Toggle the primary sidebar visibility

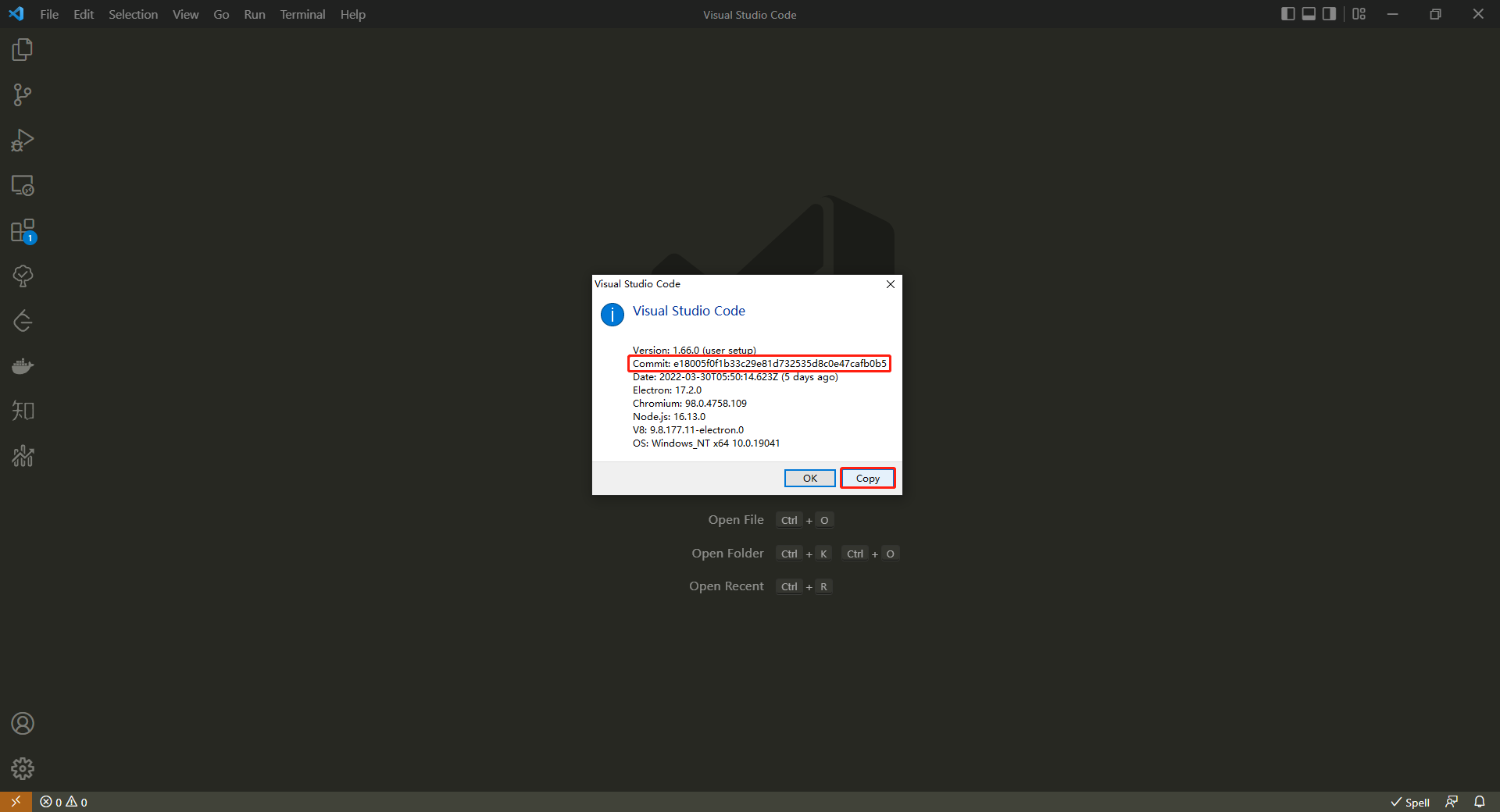click(x=1287, y=13)
